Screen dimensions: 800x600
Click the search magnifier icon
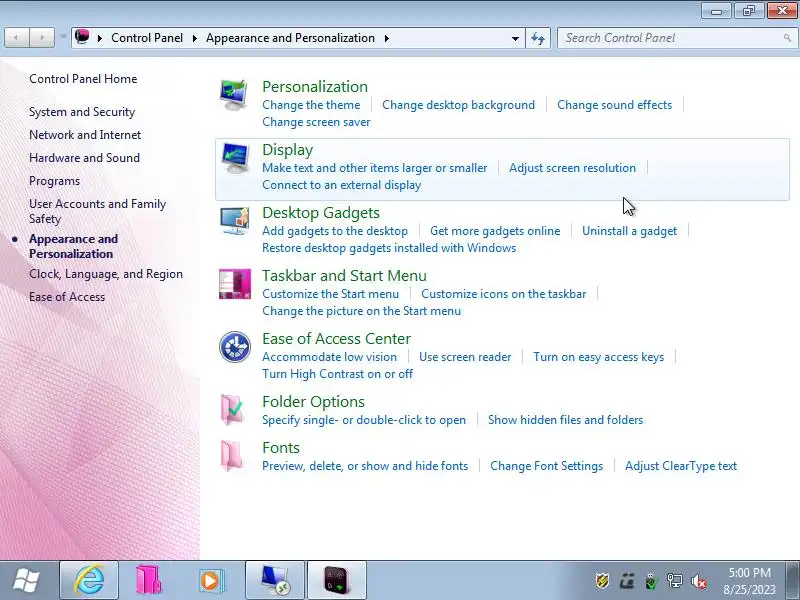(787, 38)
